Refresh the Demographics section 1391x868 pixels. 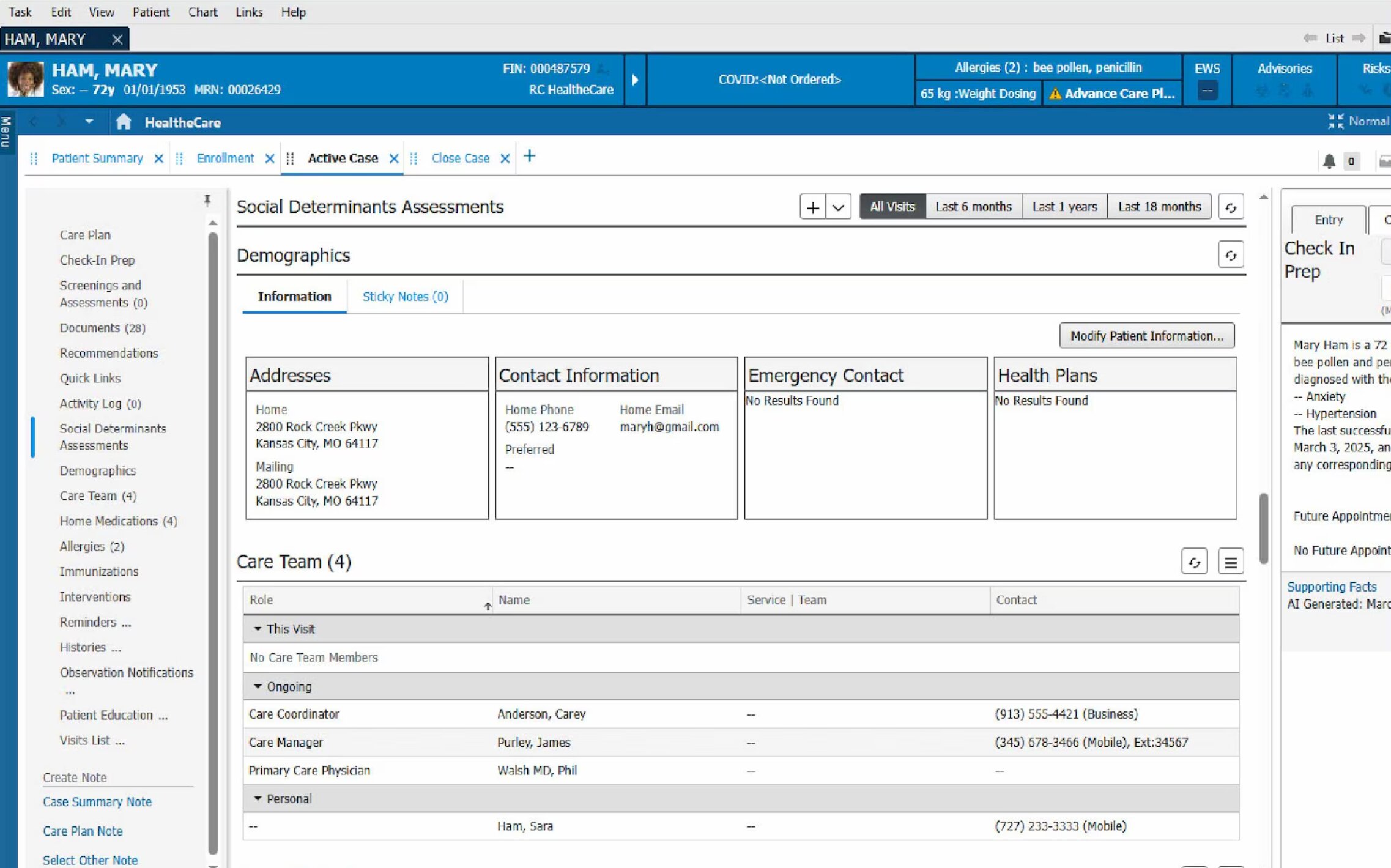point(1230,255)
